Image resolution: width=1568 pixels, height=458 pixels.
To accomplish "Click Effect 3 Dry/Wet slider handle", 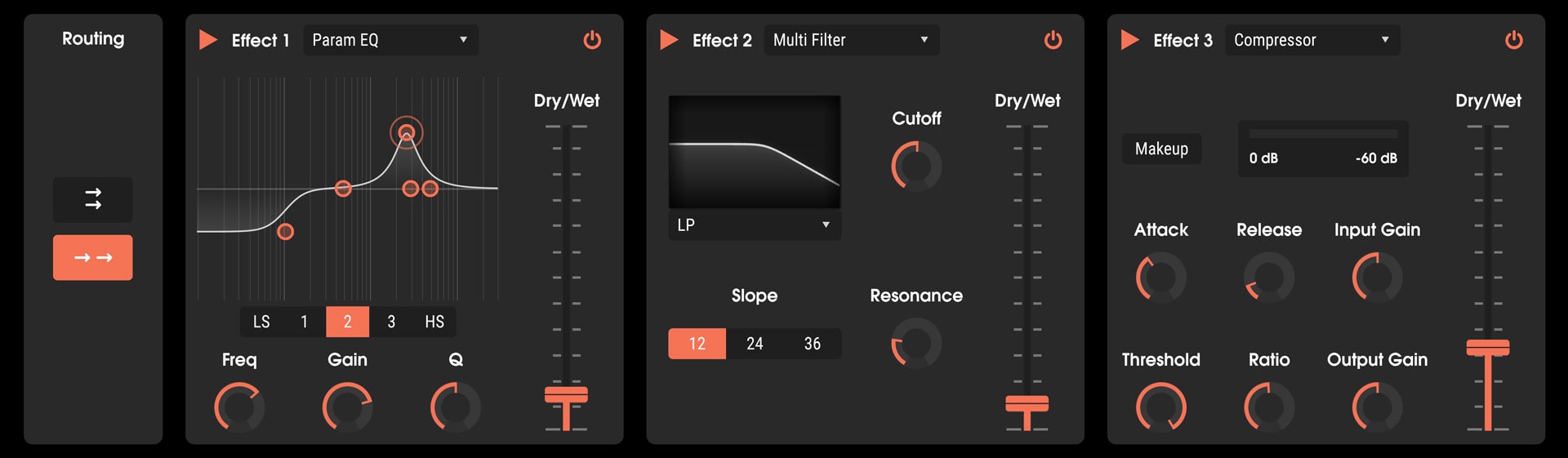I will (1487, 349).
